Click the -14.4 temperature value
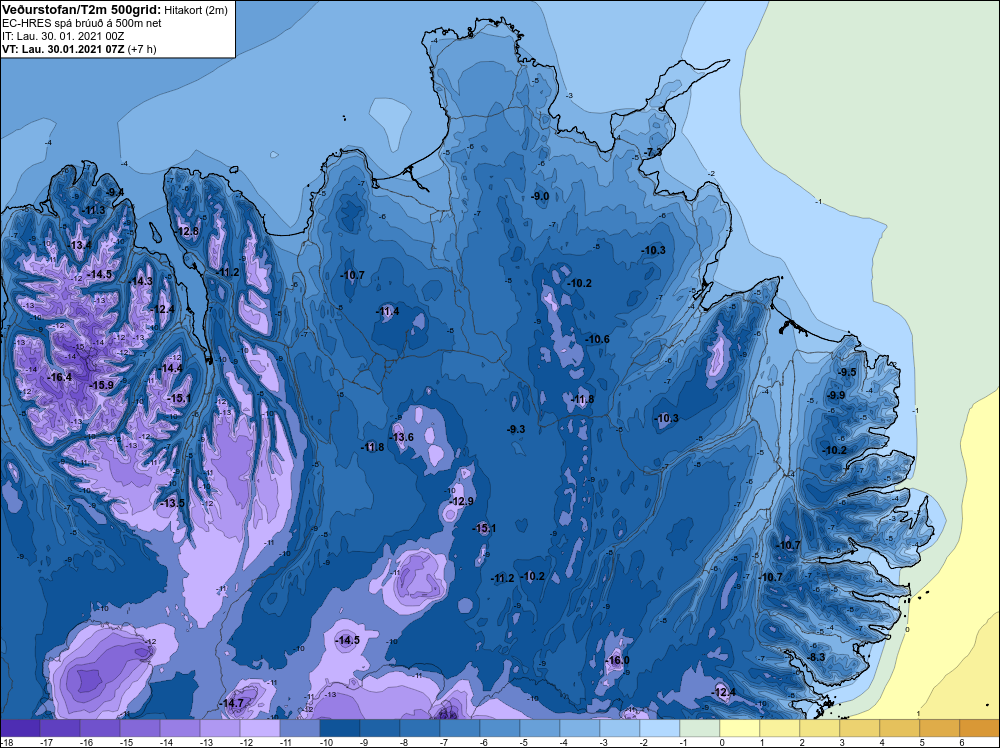 coord(171,368)
